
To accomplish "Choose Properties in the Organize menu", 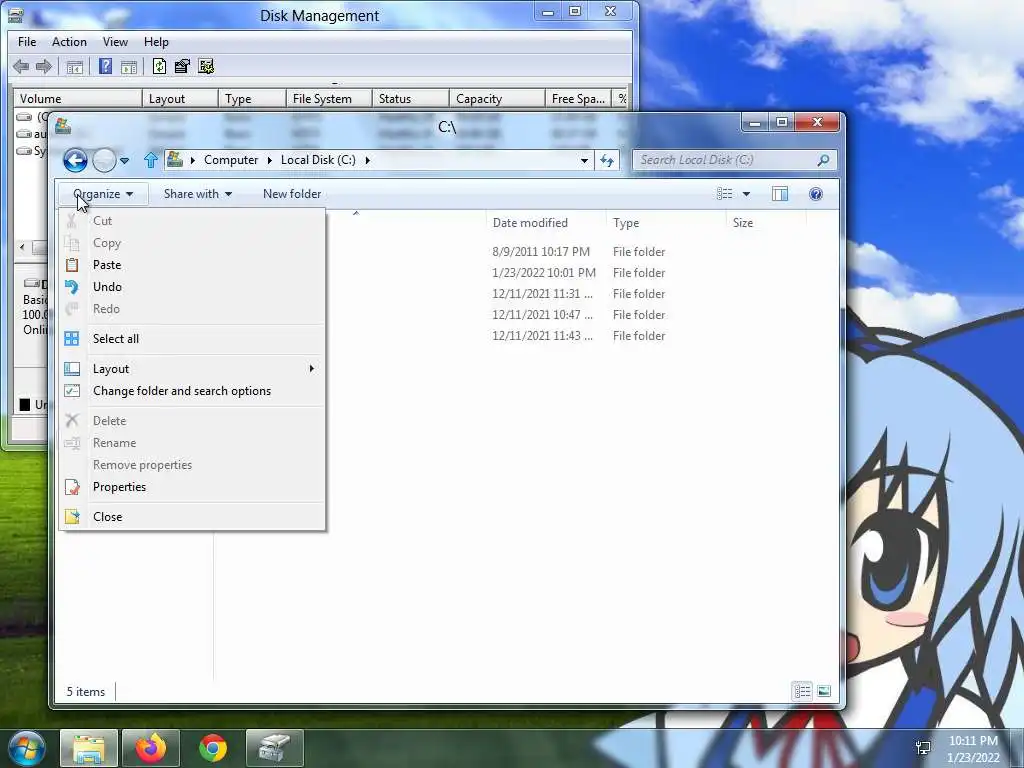I will click(192, 487).
